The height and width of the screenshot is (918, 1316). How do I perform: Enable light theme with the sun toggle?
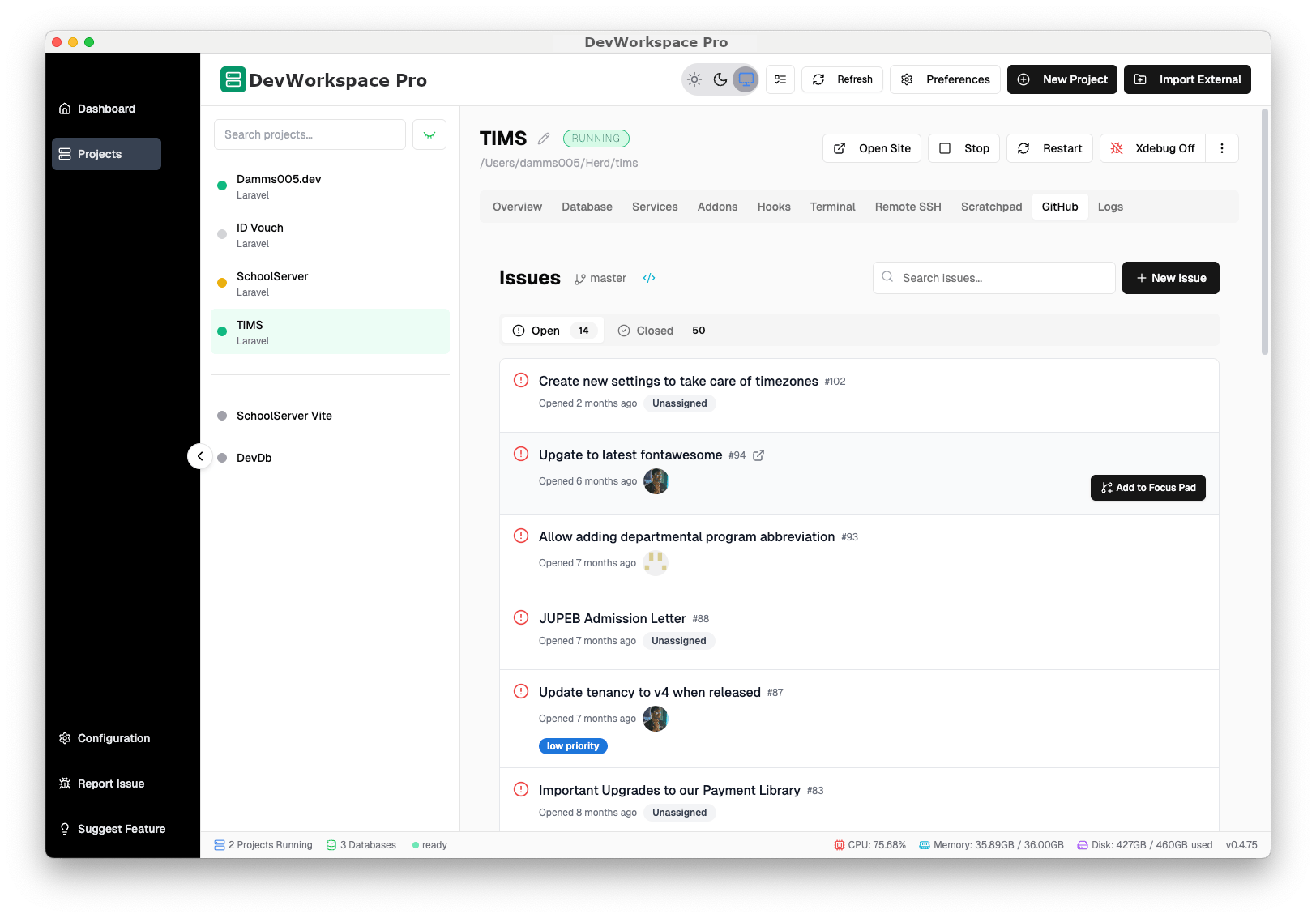click(694, 79)
